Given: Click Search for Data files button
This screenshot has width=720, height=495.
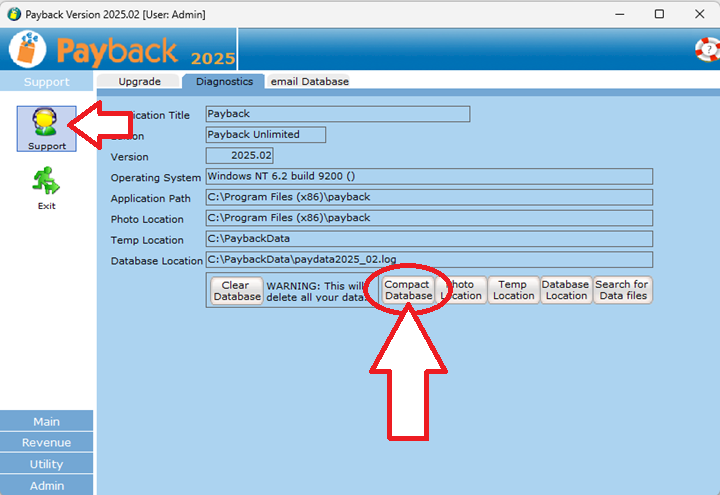Looking at the screenshot, I should [x=622, y=290].
